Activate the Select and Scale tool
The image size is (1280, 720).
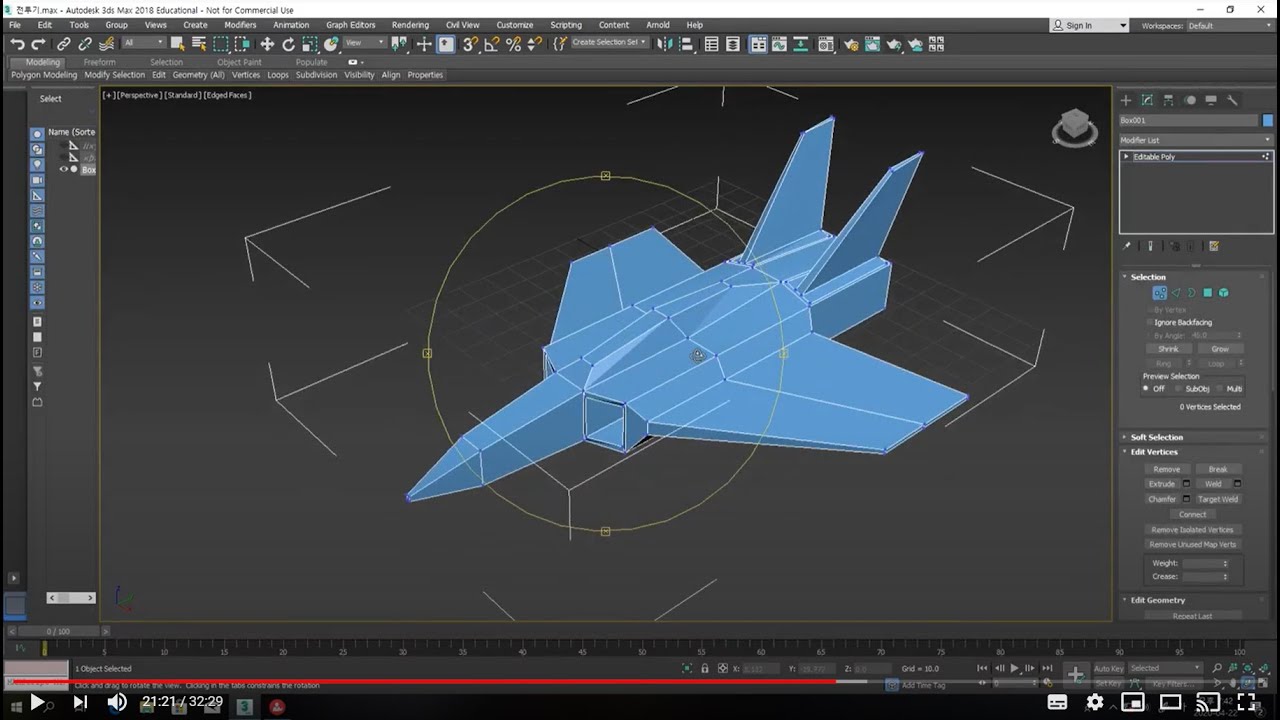(310, 44)
